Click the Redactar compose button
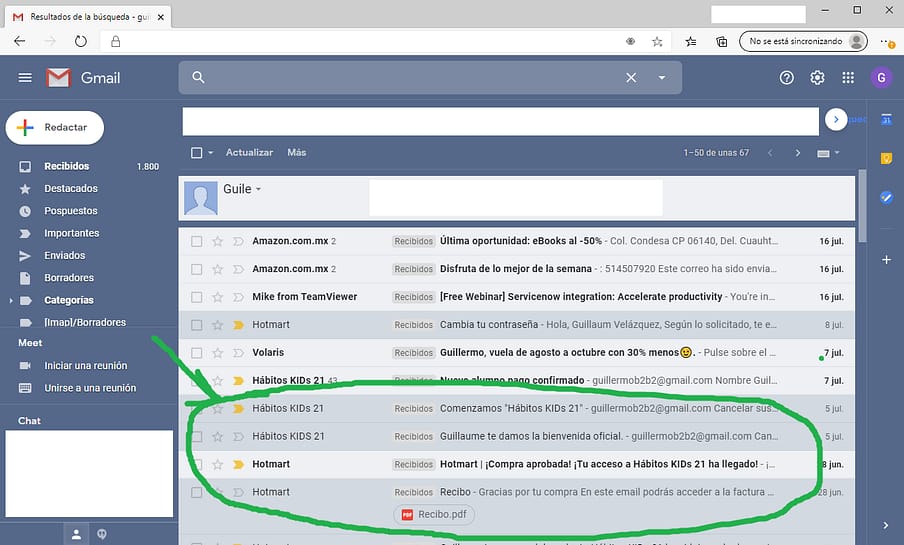Viewport: 904px width, 545px height. tap(55, 127)
